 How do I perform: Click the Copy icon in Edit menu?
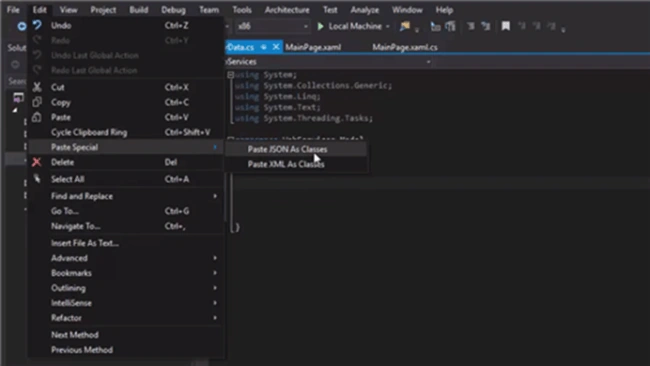coord(37,102)
